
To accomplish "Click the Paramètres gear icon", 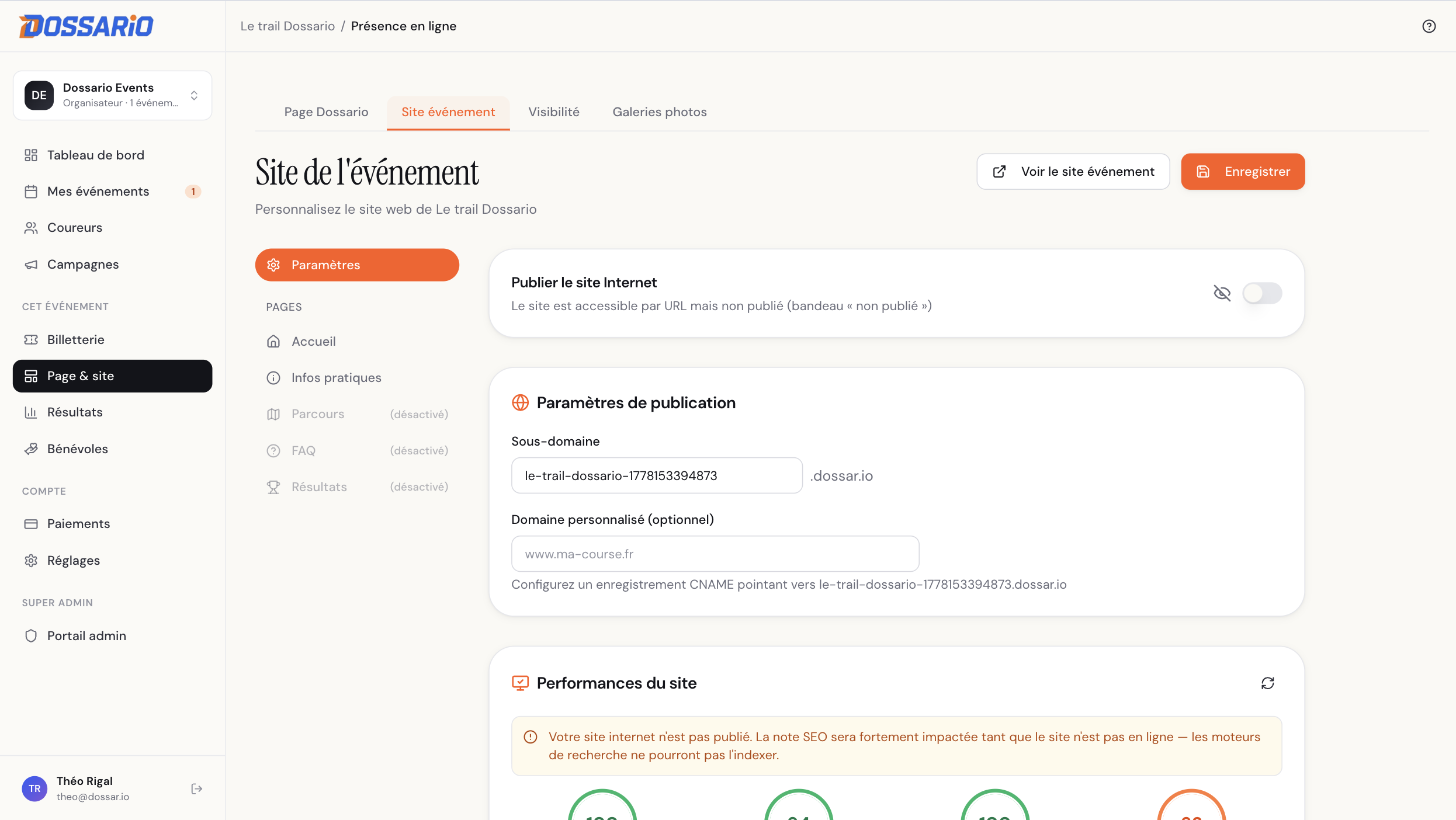I will click(x=273, y=265).
